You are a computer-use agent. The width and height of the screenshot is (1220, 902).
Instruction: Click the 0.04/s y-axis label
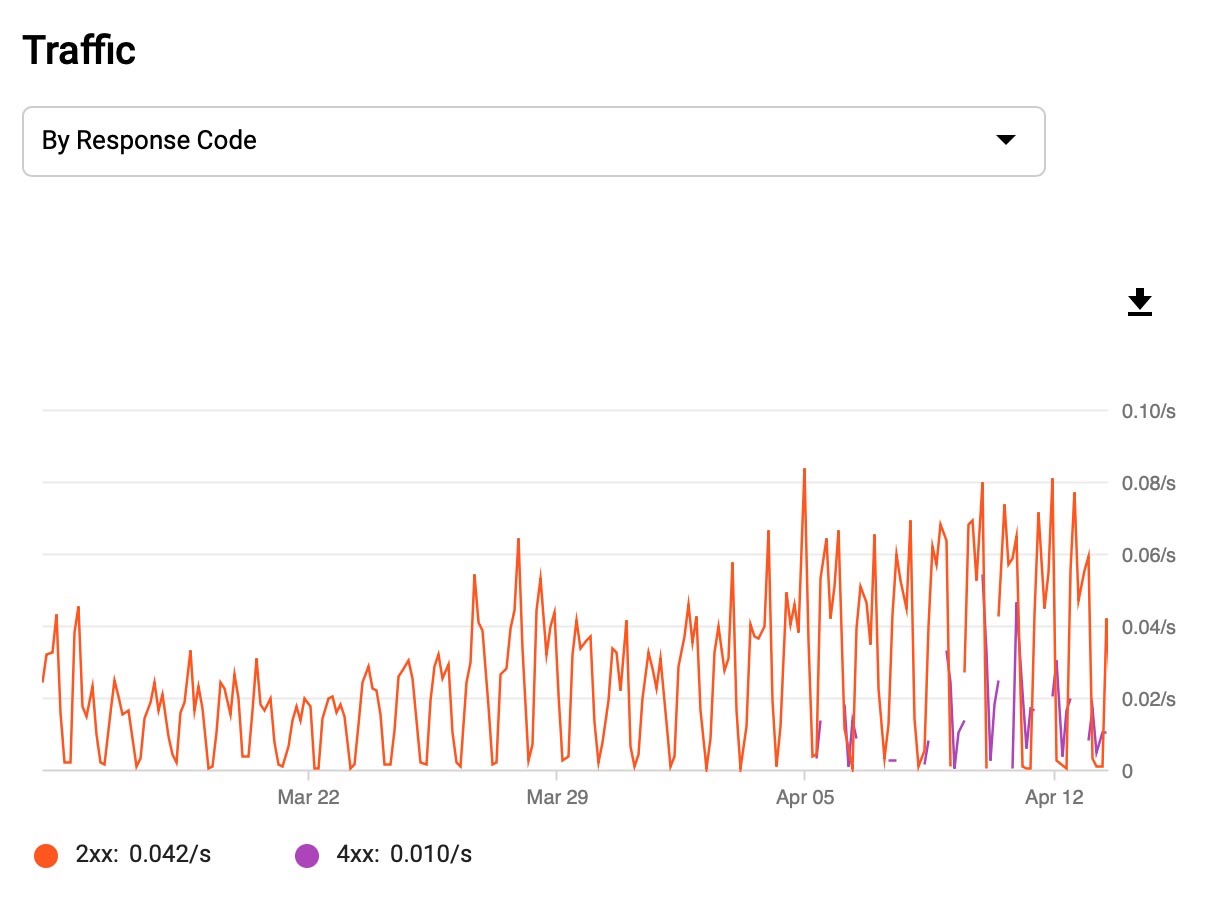1149,627
